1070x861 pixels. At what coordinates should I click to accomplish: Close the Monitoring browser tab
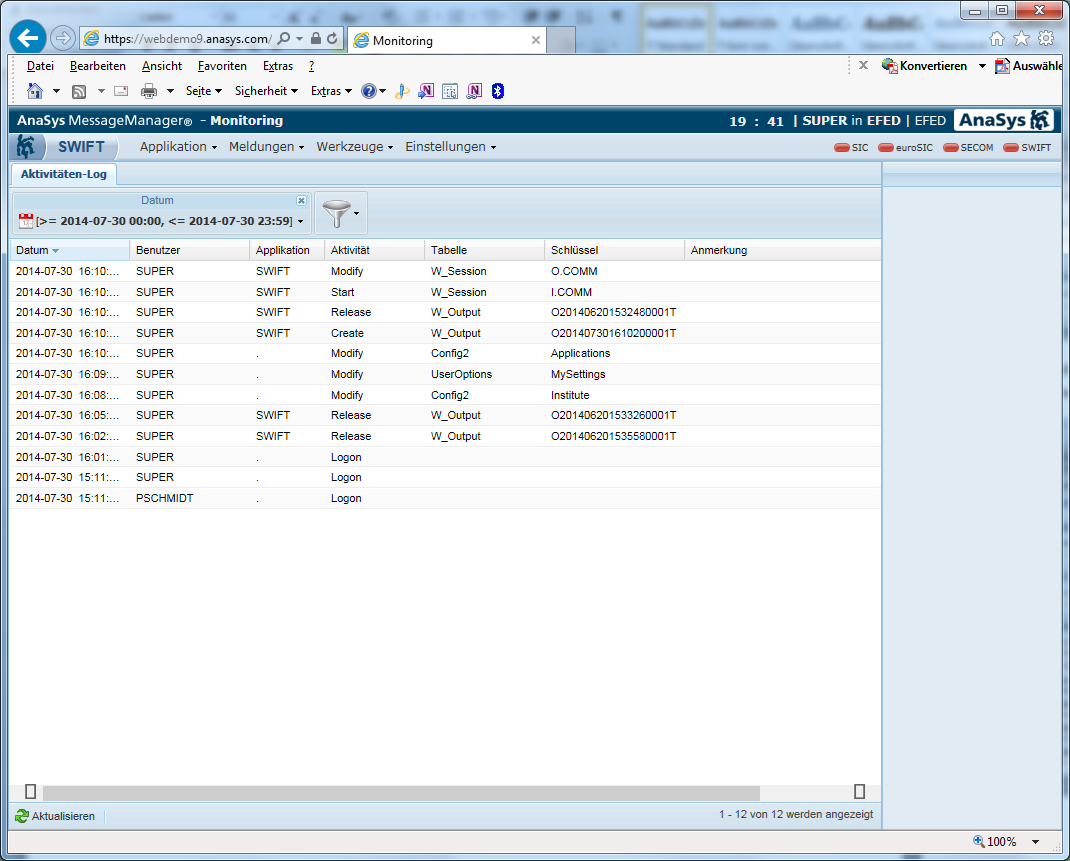tap(536, 40)
